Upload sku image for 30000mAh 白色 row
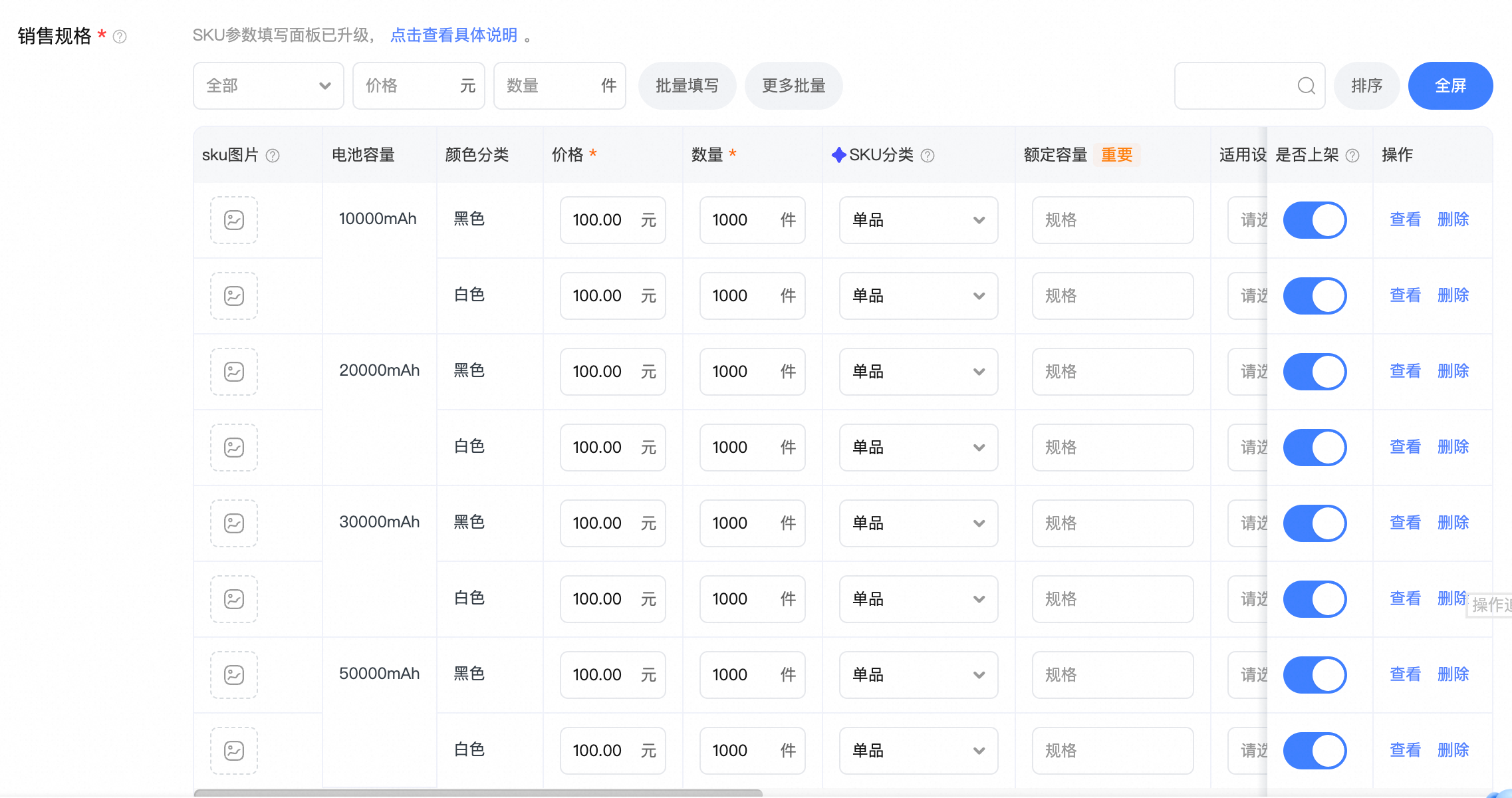 tap(234, 599)
